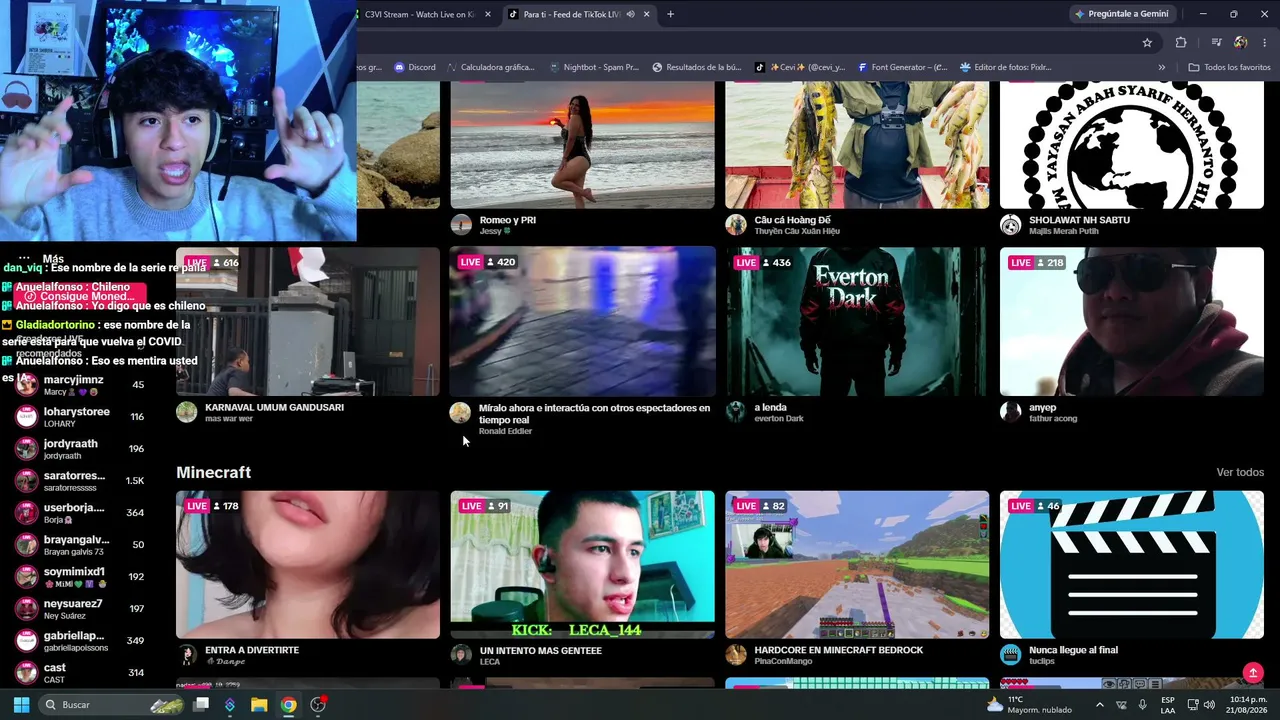Open gabriellapoissons live from the sidebar
This screenshot has width=1280, height=720.
[80, 641]
